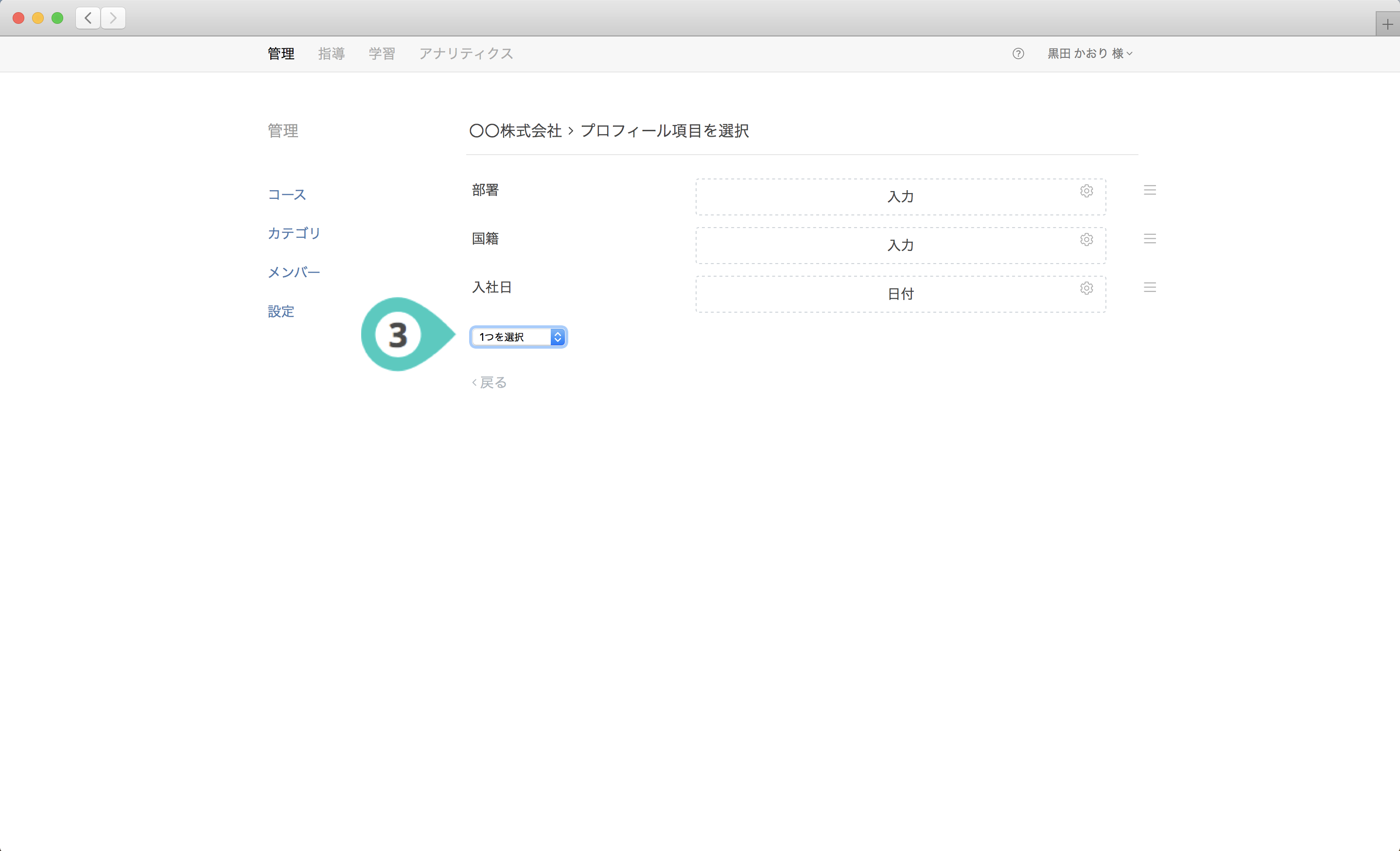Viewport: 1400px width, 851px height.
Task: Click the reorder handle for 入社日 row
Action: point(1150,288)
